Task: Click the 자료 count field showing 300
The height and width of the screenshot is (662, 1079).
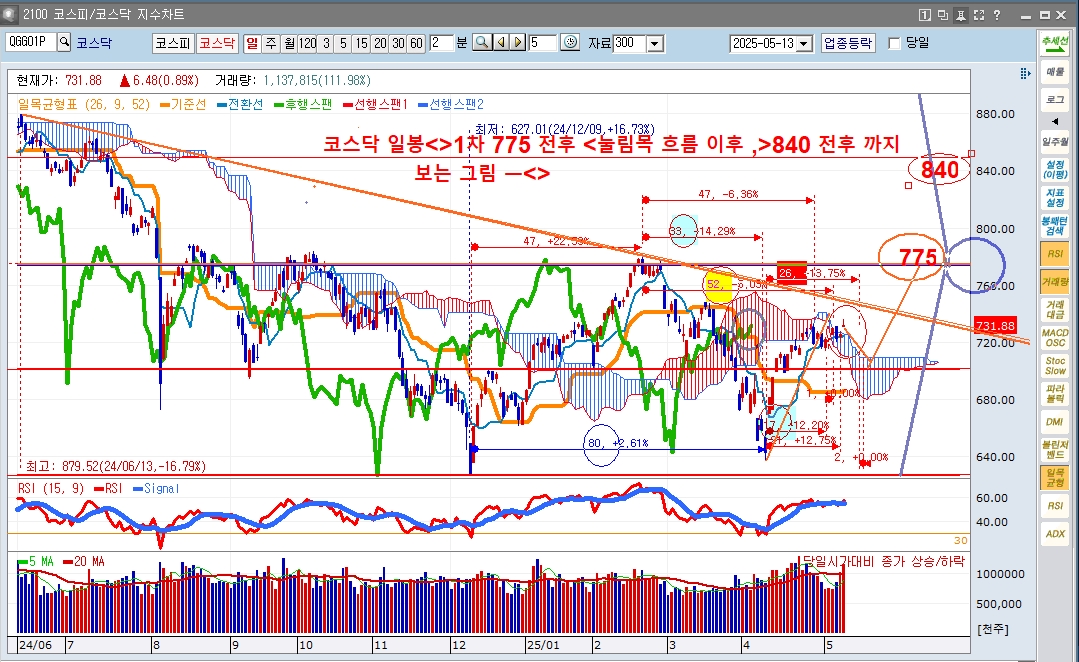Action: (x=630, y=43)
